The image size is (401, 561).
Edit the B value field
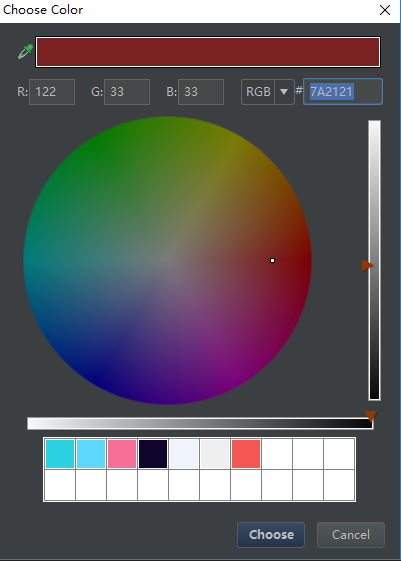click(201, 92)
